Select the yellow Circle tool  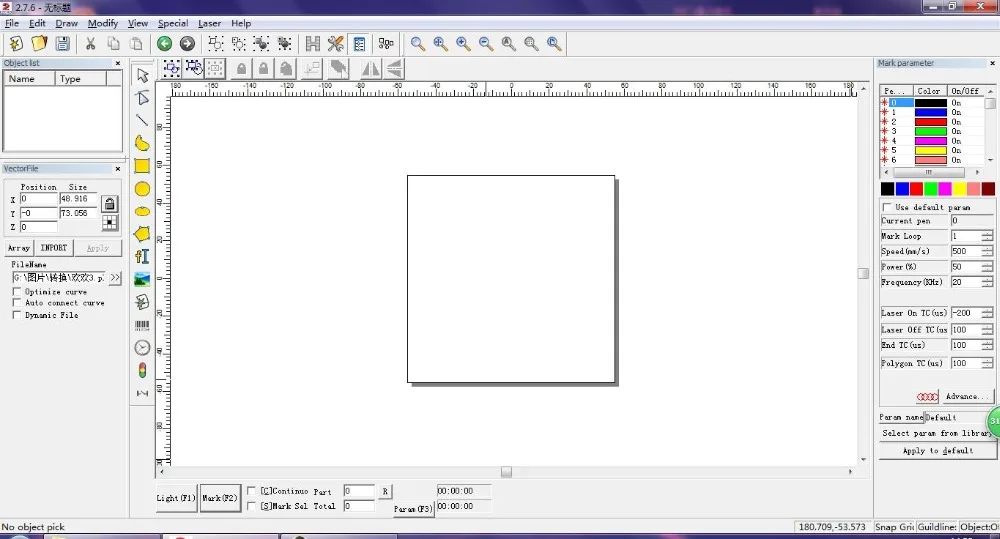[x=142, y=189]
